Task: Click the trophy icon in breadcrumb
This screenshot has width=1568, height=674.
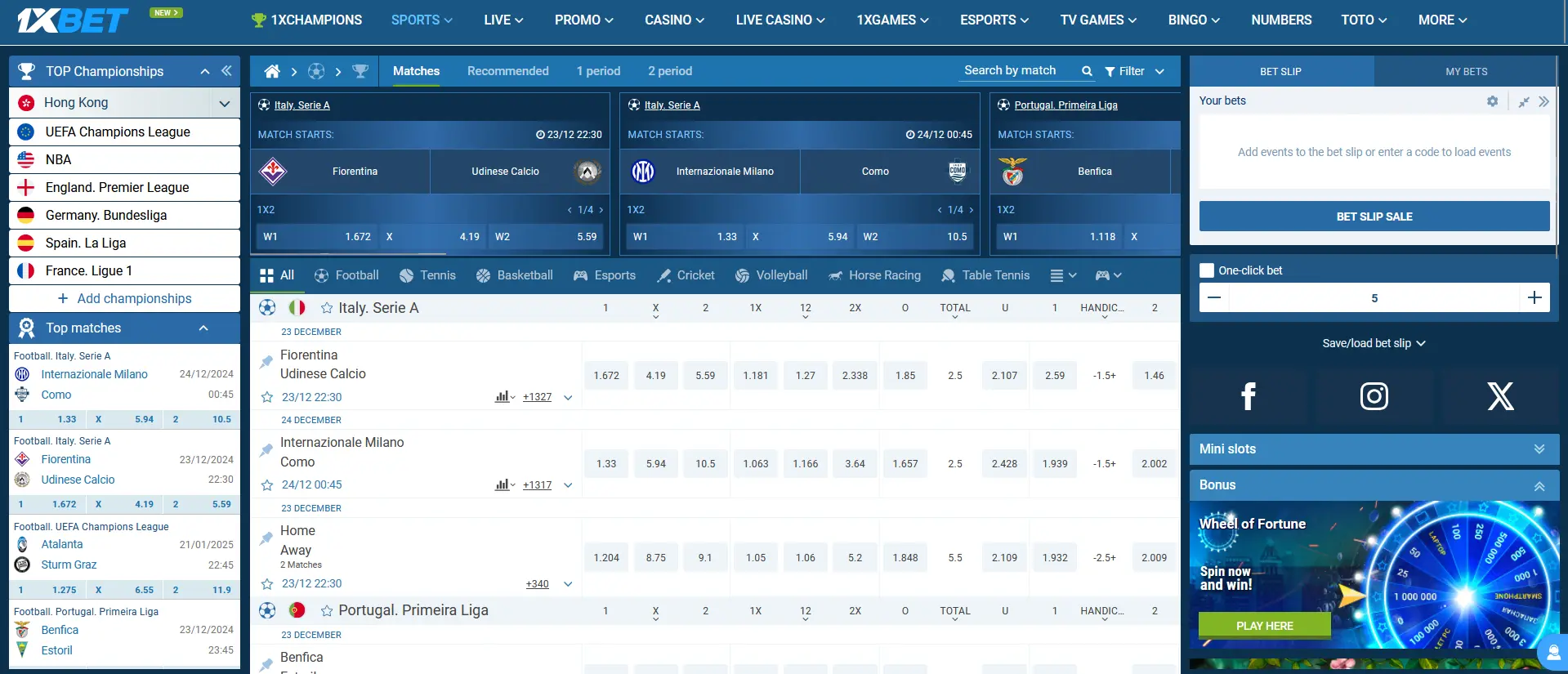Action: 360,71
